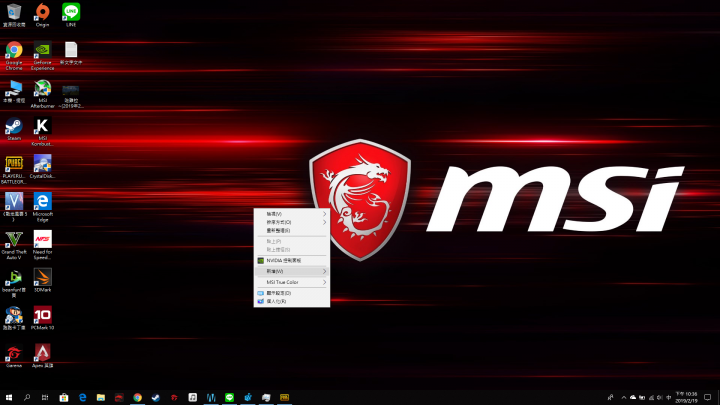Screen dimensions: 720x405
Task: Open Task View from the taskbar
Action: tap(45, 397)
